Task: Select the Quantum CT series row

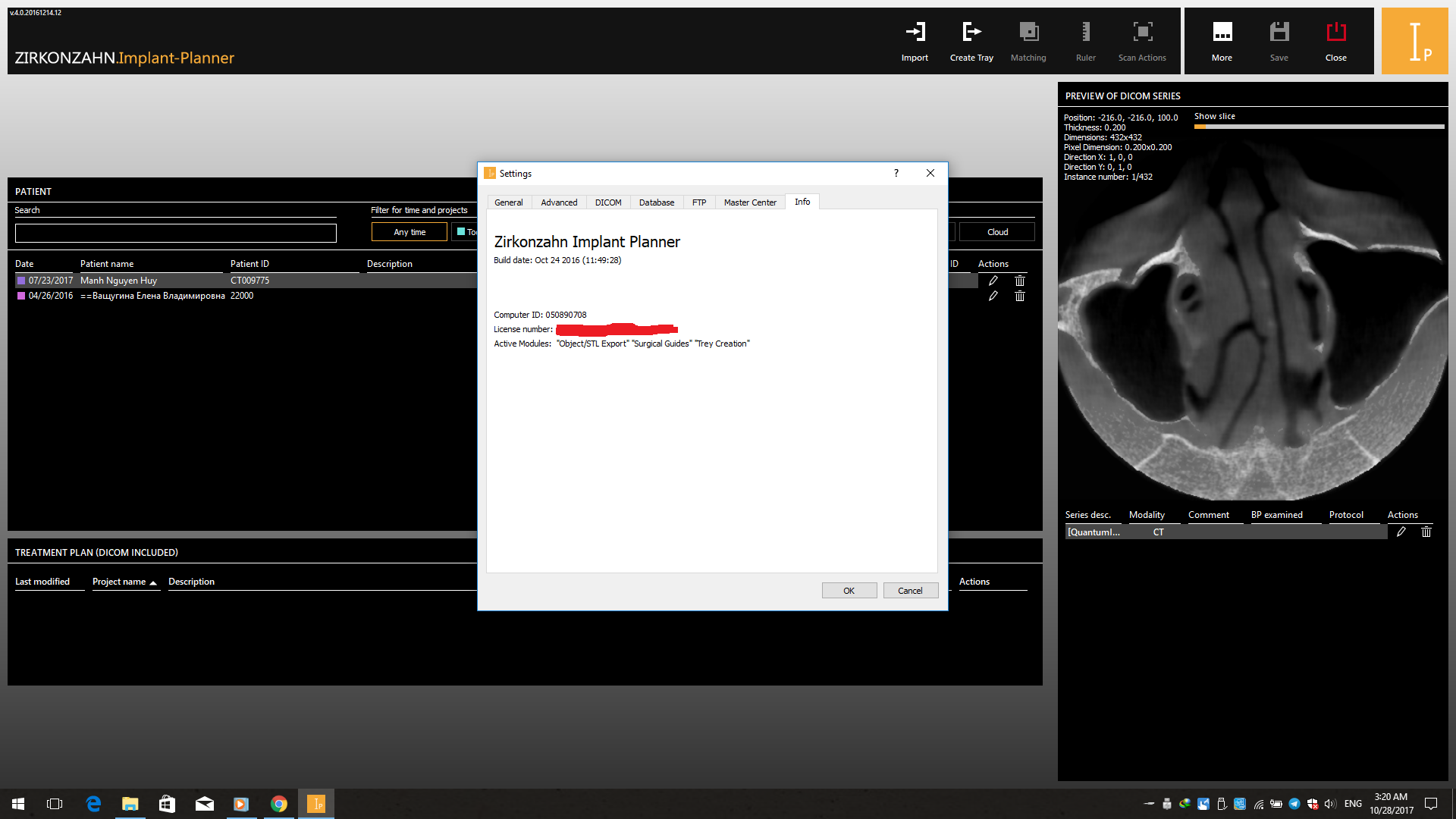Action: 1225,532
